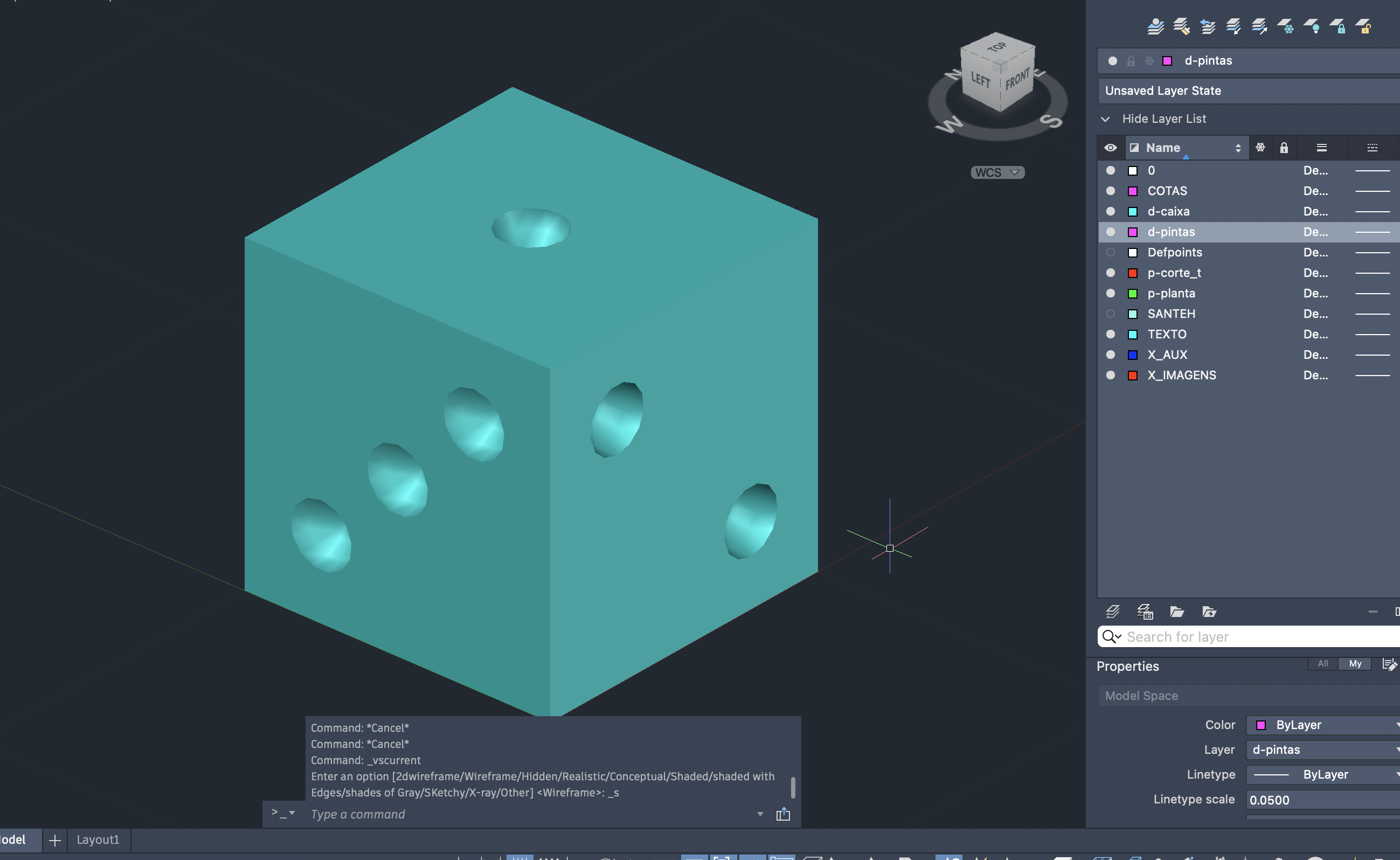Click the new layer icon below list
The image size is (1400, 860).
1112,612
